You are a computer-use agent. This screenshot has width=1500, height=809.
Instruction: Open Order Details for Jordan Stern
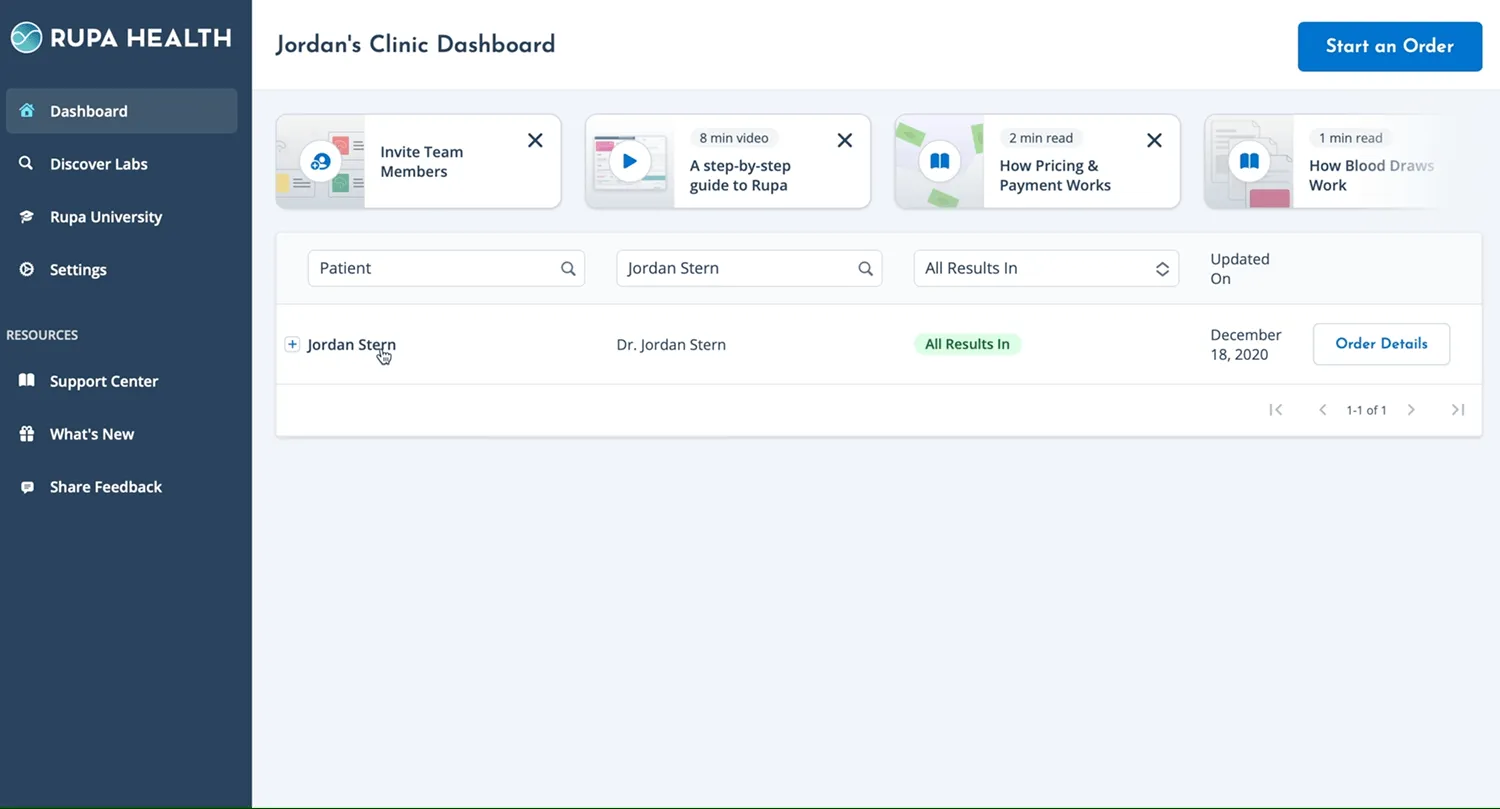click(1381, 344)
